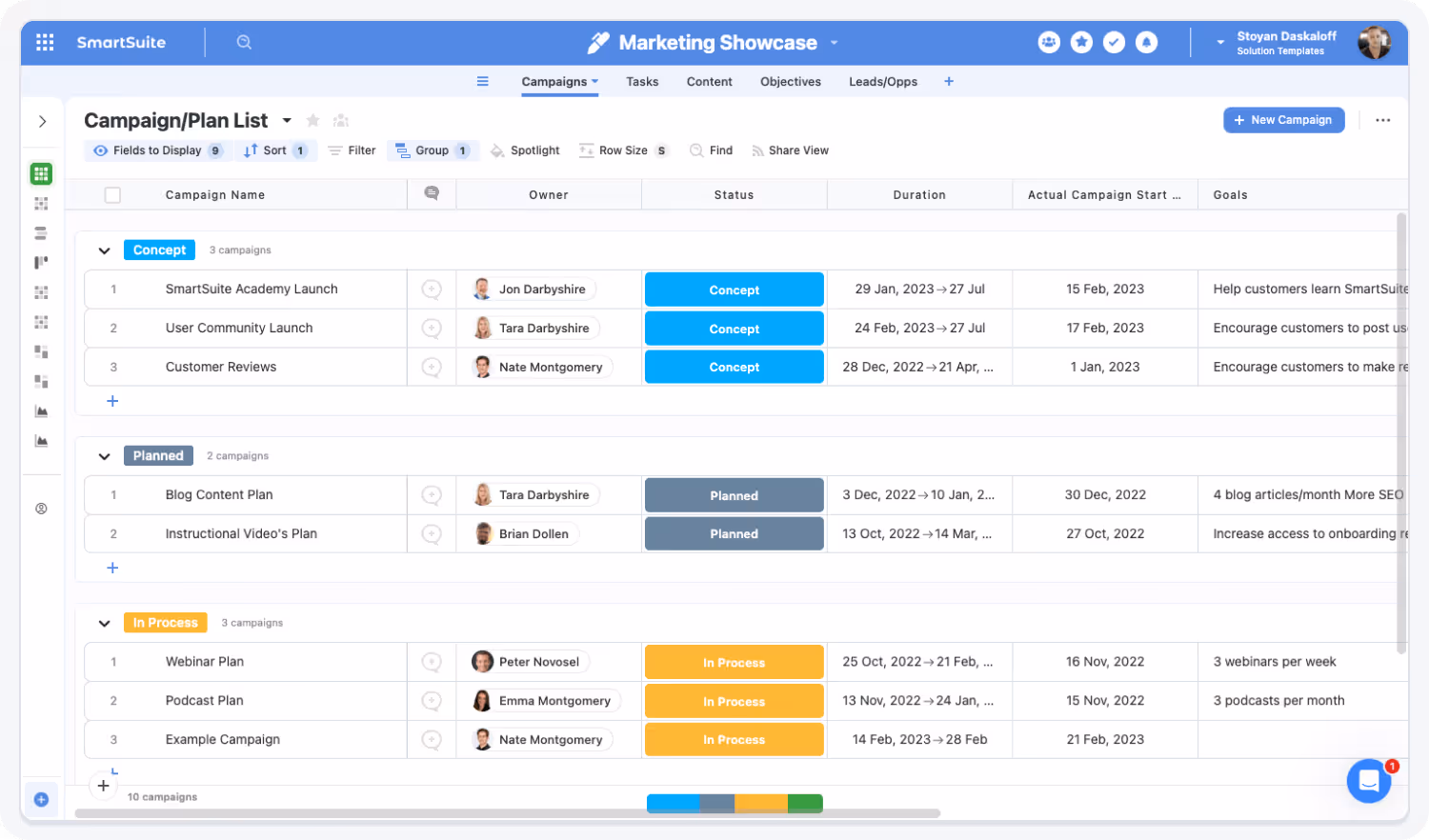Open the notifications bell icon
This screenshot has height=840, width=1429.
tap(1146, 42)
